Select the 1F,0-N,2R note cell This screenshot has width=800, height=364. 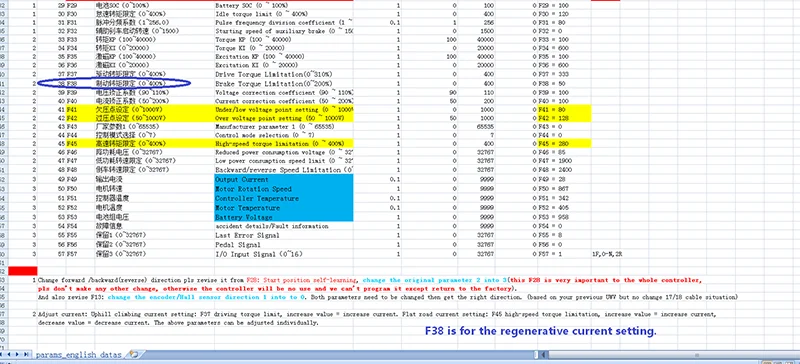[x=607, y=254]
